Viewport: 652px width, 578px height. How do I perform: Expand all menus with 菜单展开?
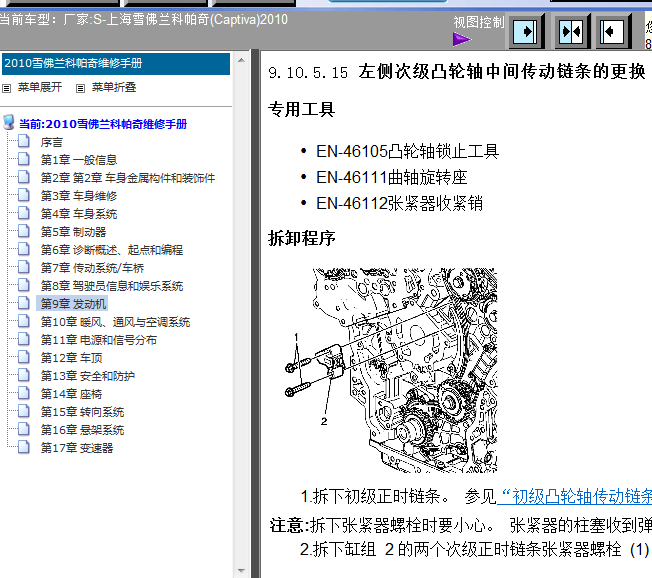tap(40, 87)
